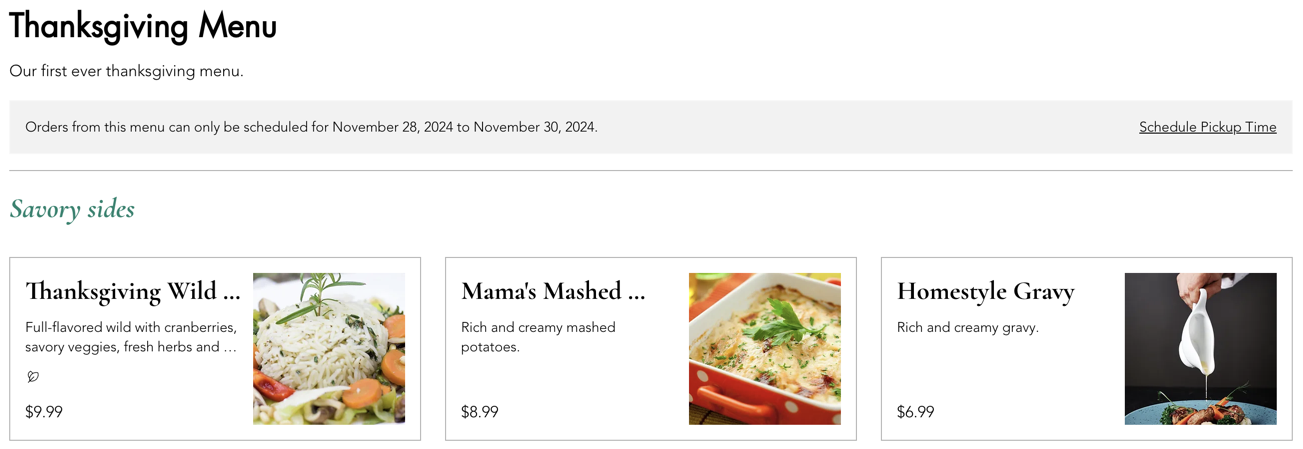Open the mashed potatoes casserole photo

(x=765, y=349)
